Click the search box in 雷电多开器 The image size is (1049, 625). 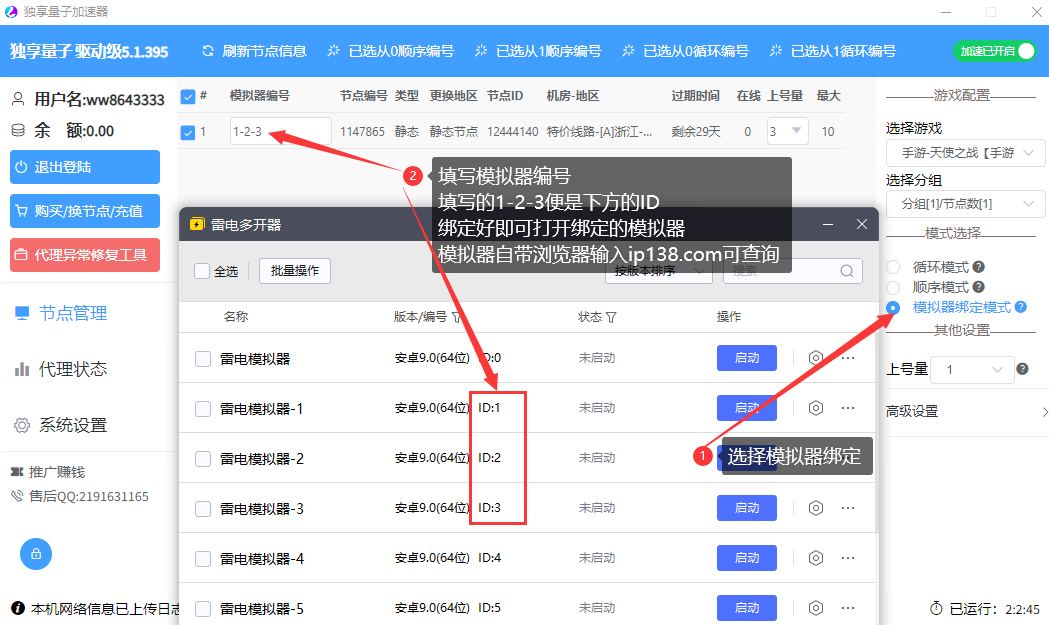tap(793, 271)
